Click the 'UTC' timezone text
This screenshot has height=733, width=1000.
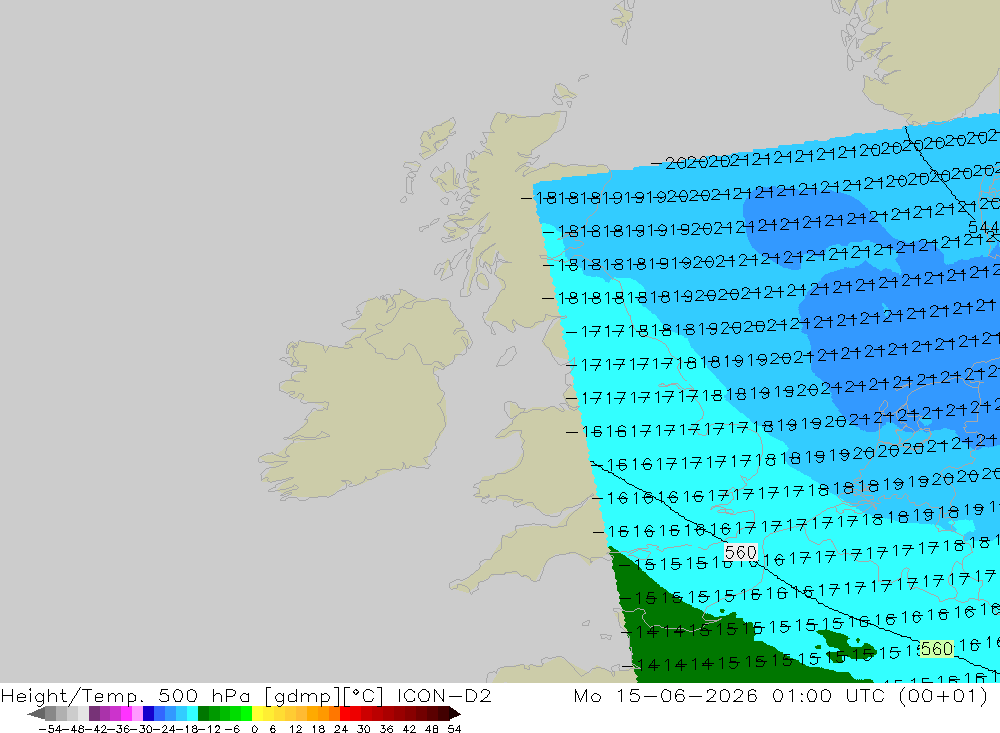click(866, 695)
